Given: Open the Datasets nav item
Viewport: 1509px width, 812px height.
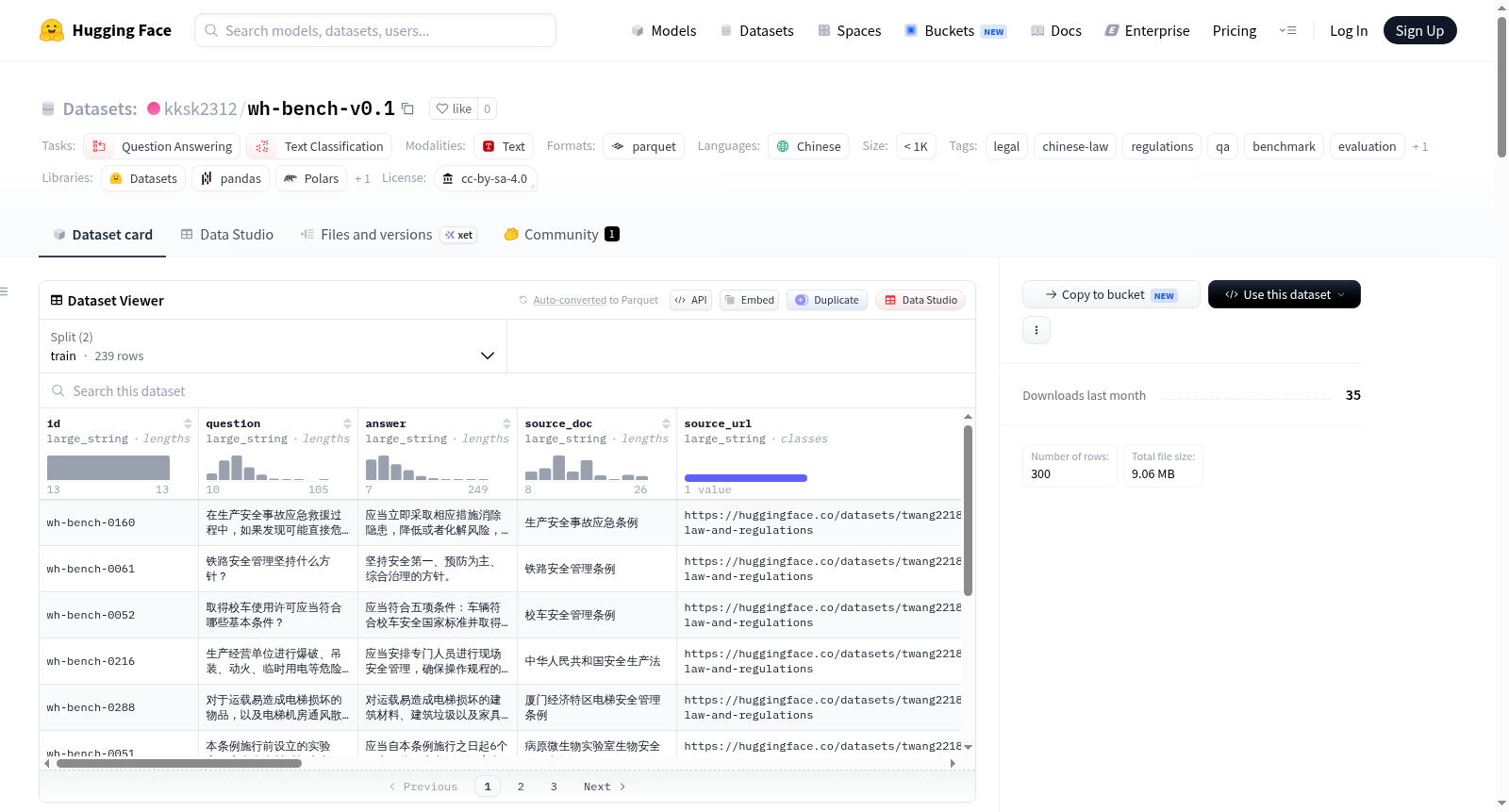Looking at the screenshot, I should [x=756, y=30].
